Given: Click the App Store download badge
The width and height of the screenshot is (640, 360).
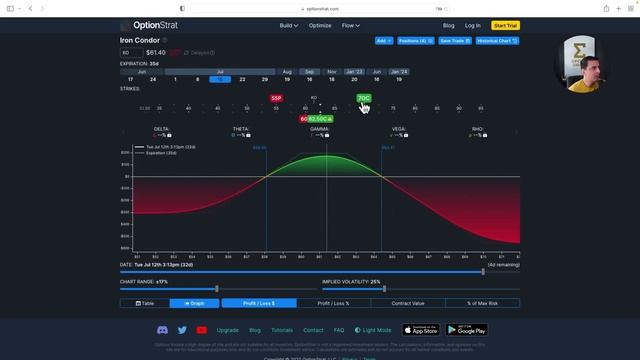Looking at the screenshot, I should 421,330.
